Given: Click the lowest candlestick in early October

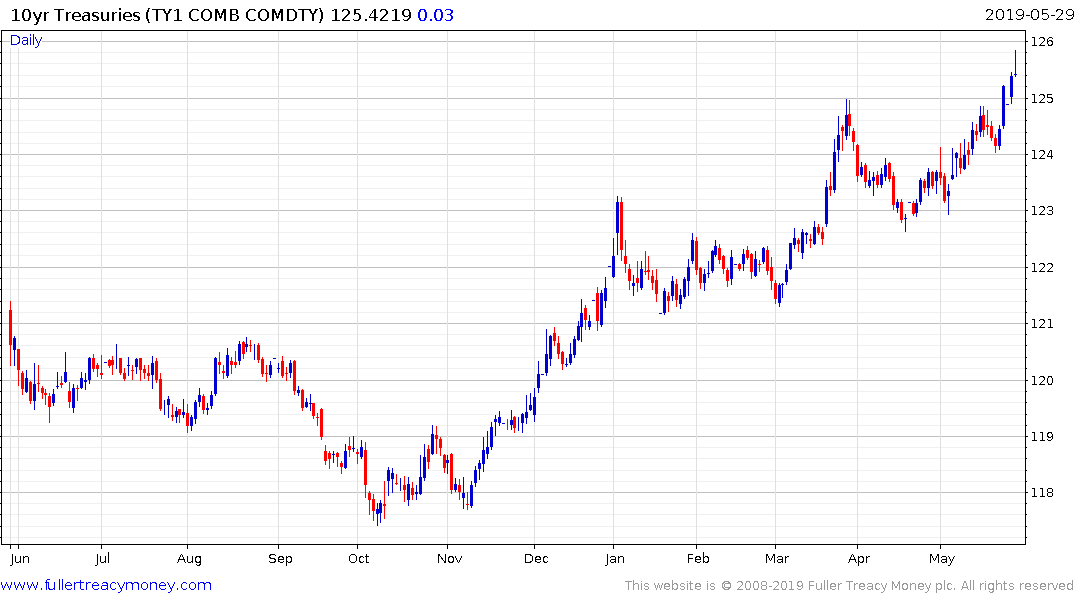Looking at the screenshot, I should pos(377,512).
